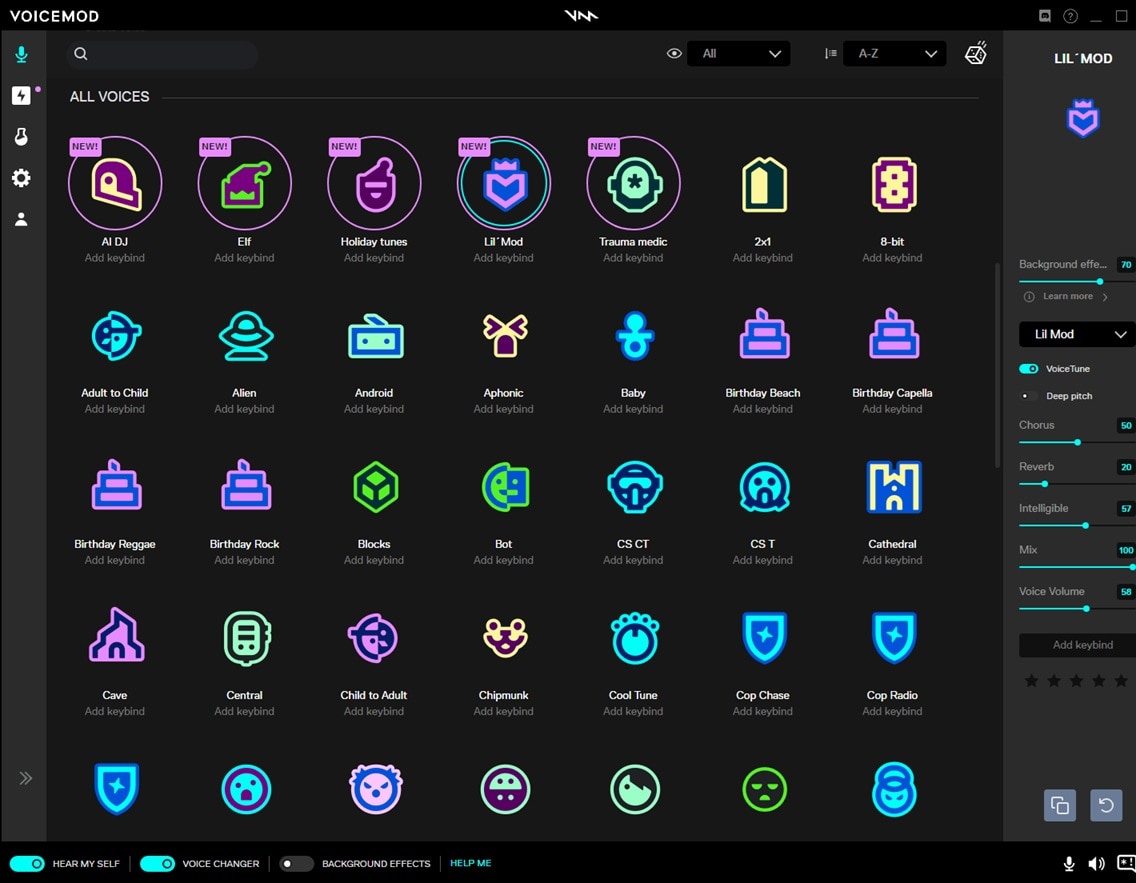The height and width of the screenshot is (883, 1136).
Task: Expand Learn more with the chevron arrow
Action: (1105, 297)
